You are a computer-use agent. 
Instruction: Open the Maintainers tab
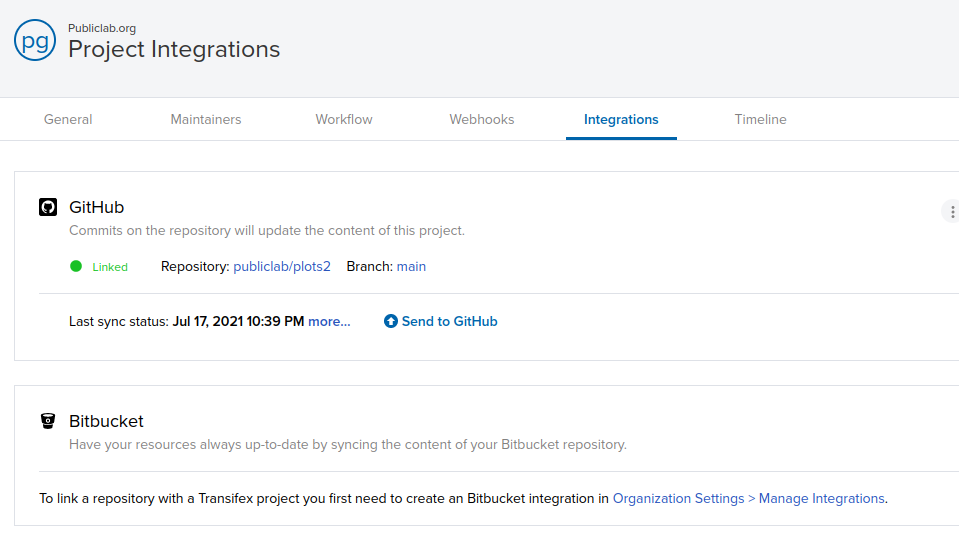[206, 119]
